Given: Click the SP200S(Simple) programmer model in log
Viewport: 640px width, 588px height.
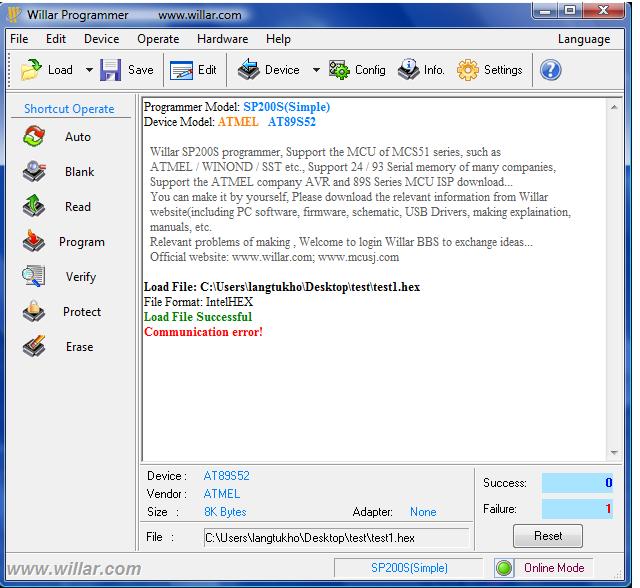Looking at the screenshot, I should click(287, 107).
